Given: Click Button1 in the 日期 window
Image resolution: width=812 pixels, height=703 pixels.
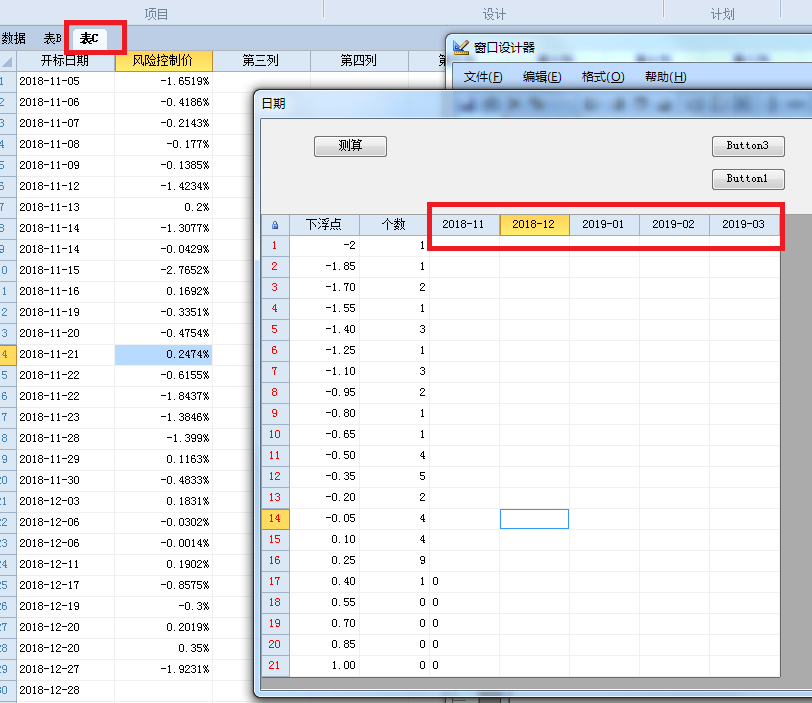Looking at the screenshot, I should pos(748,179).
